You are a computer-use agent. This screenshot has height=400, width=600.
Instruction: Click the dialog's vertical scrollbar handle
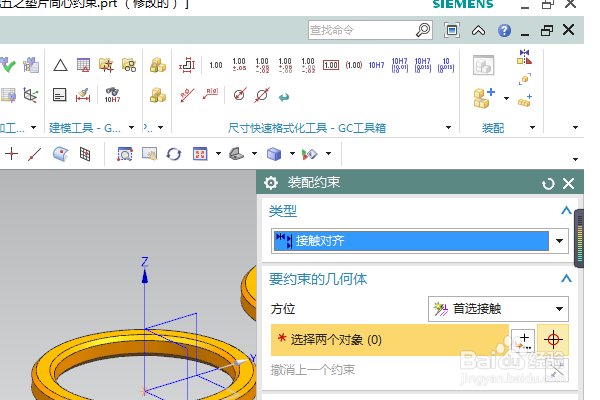click(579, 238)
